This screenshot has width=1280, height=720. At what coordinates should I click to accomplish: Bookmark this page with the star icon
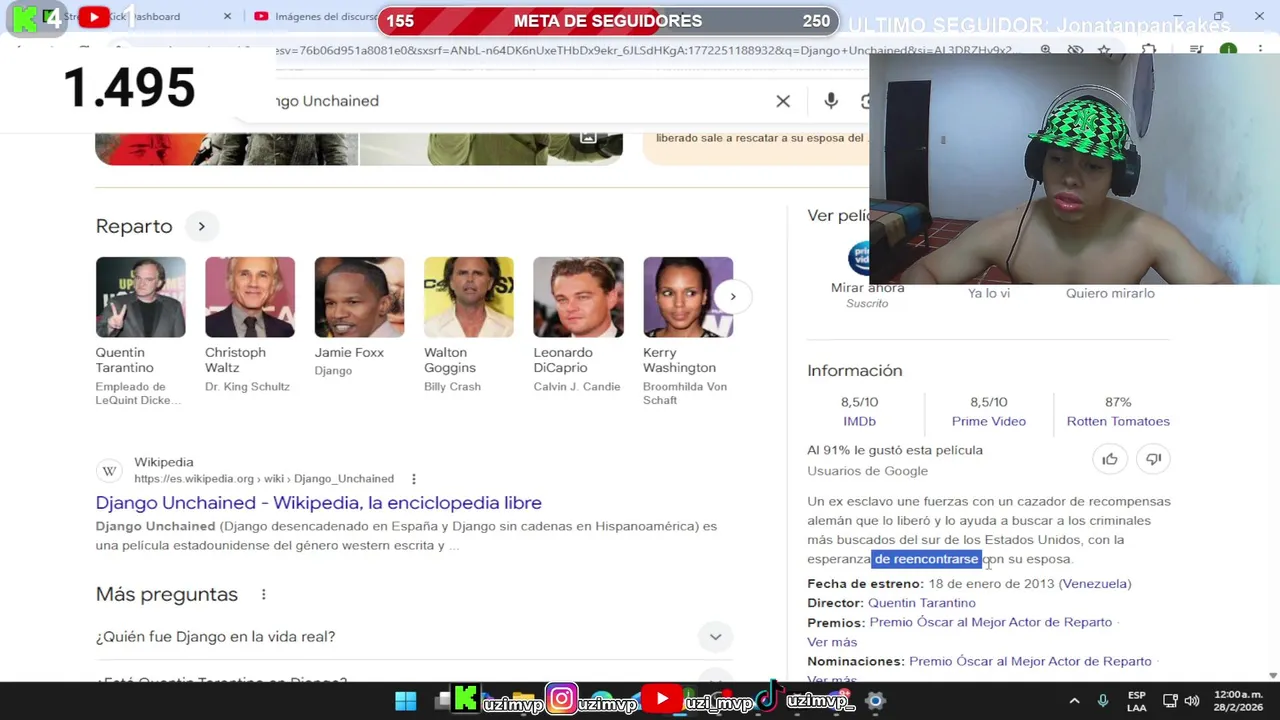(1104, 50)
